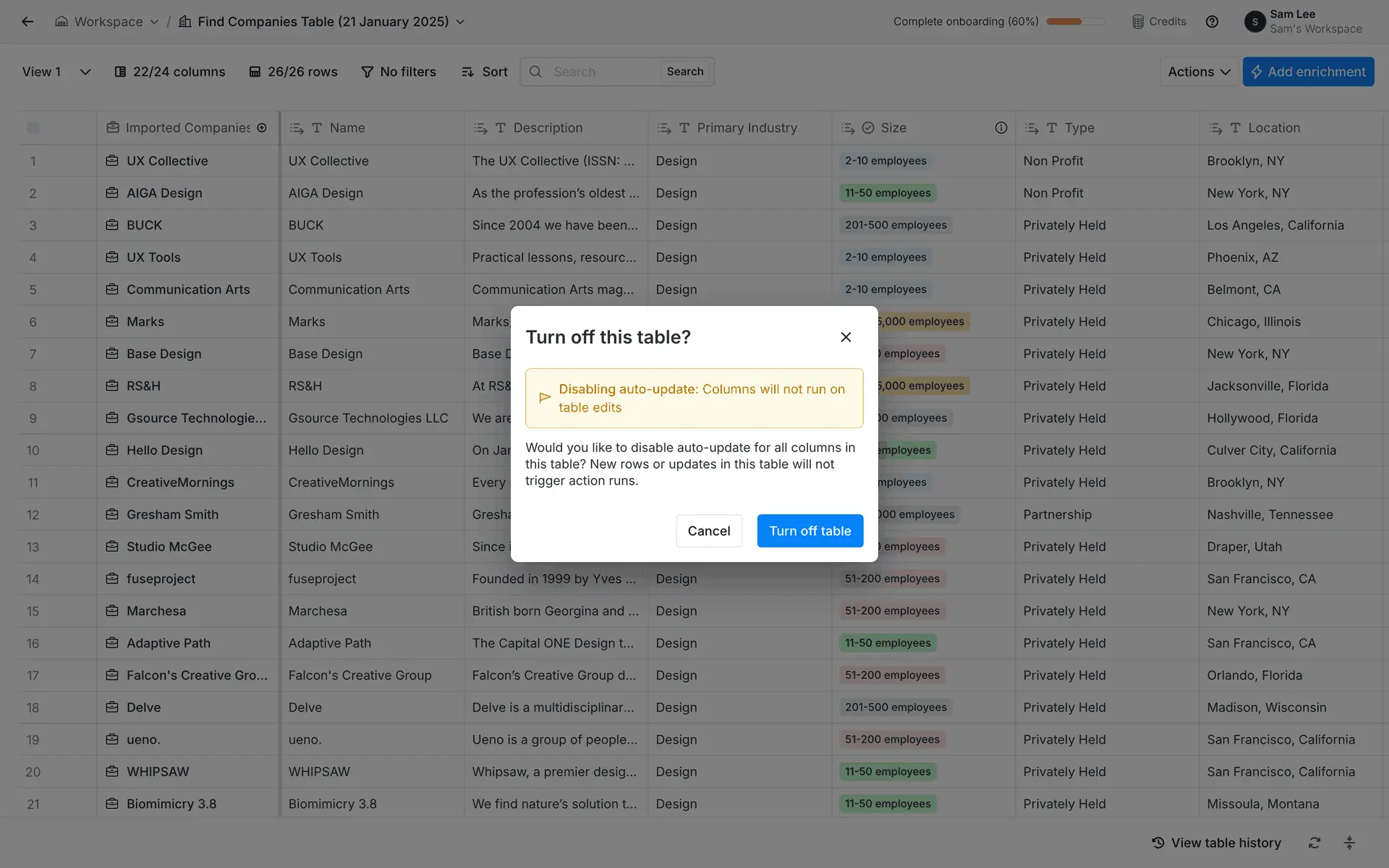Close the Turn off table dialog
Screen dimensions: 1389x868
tap(846, 337)
